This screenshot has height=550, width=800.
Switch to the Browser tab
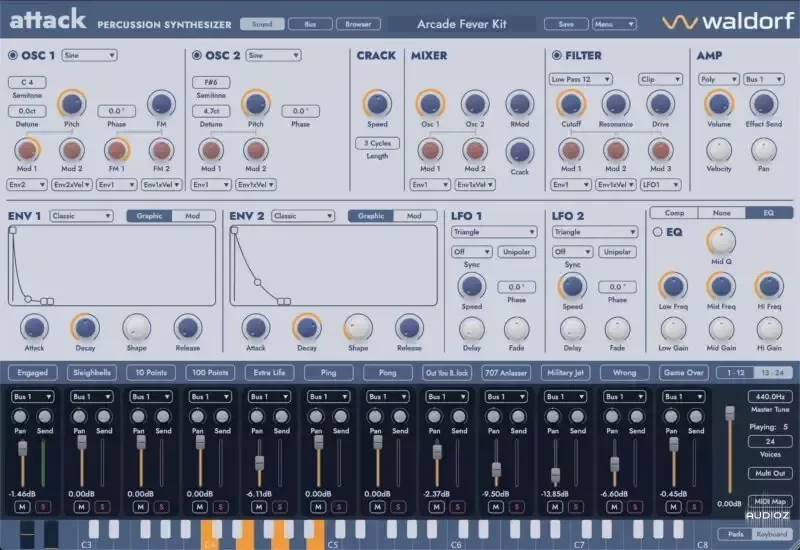tap(358, 24)
